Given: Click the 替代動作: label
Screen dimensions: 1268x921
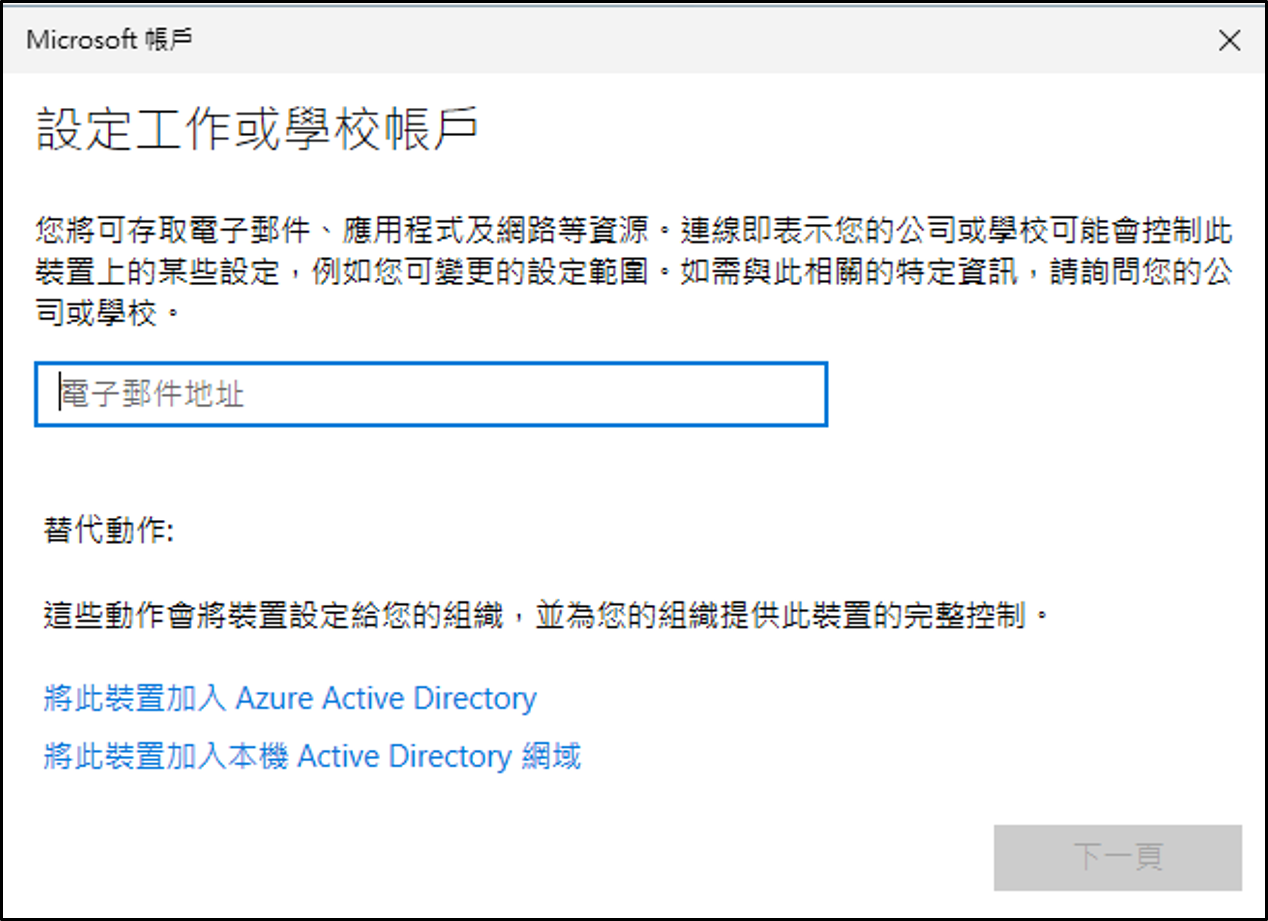Looking at the screenshot, I should 109,530.
